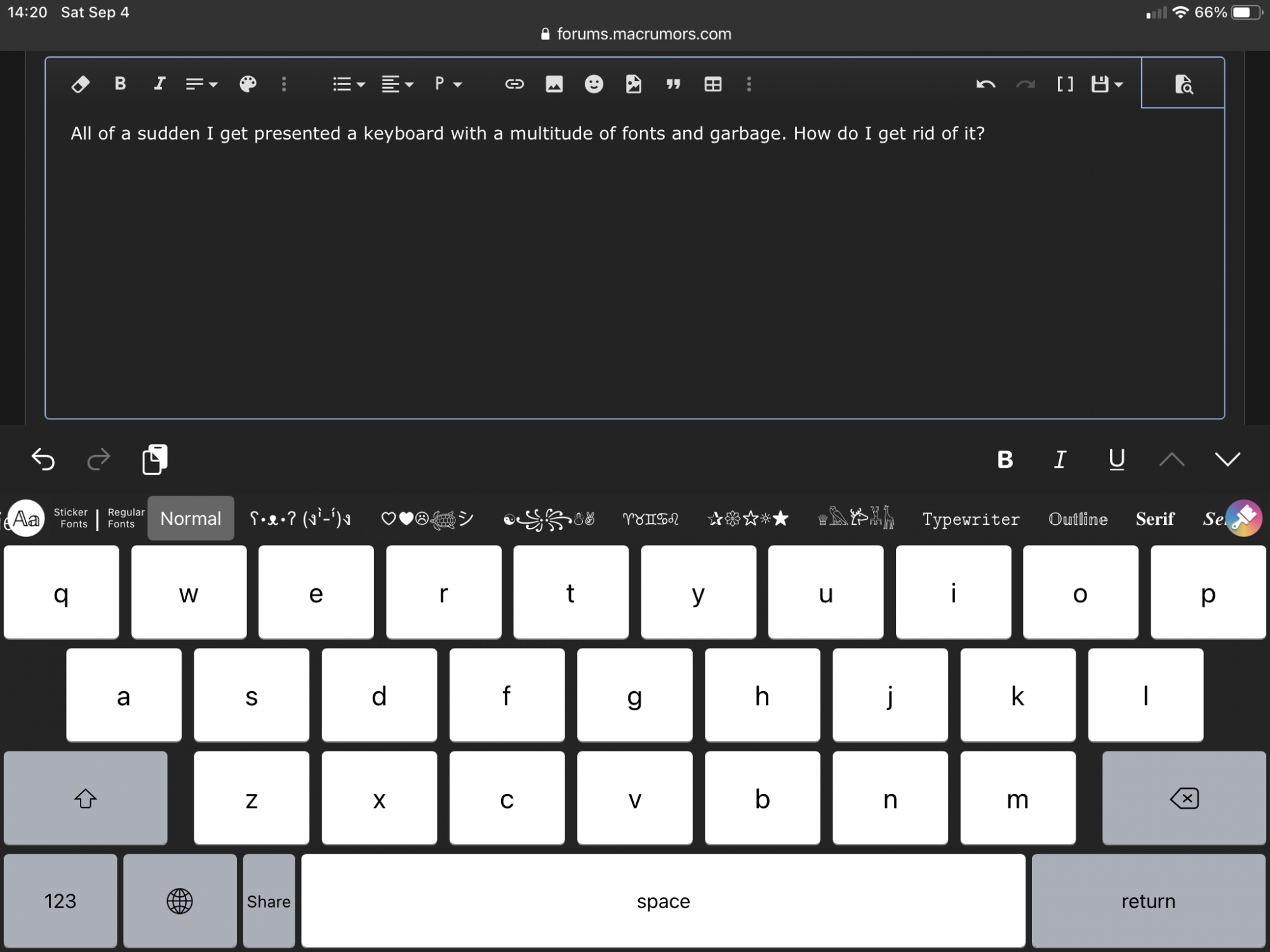Open the paragraph format dropdown
The height and width of the screenshot is (952, 1270).
click(x=448, y=84)
